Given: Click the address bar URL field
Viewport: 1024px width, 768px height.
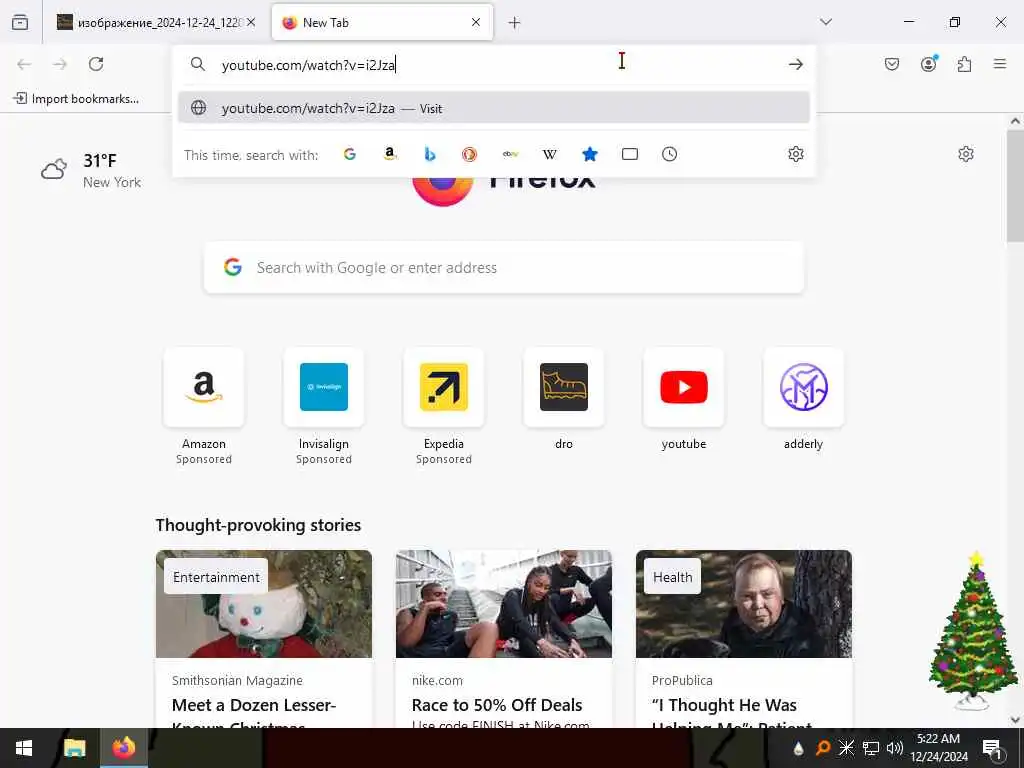Looking at the screenshot, I should 496,65.
